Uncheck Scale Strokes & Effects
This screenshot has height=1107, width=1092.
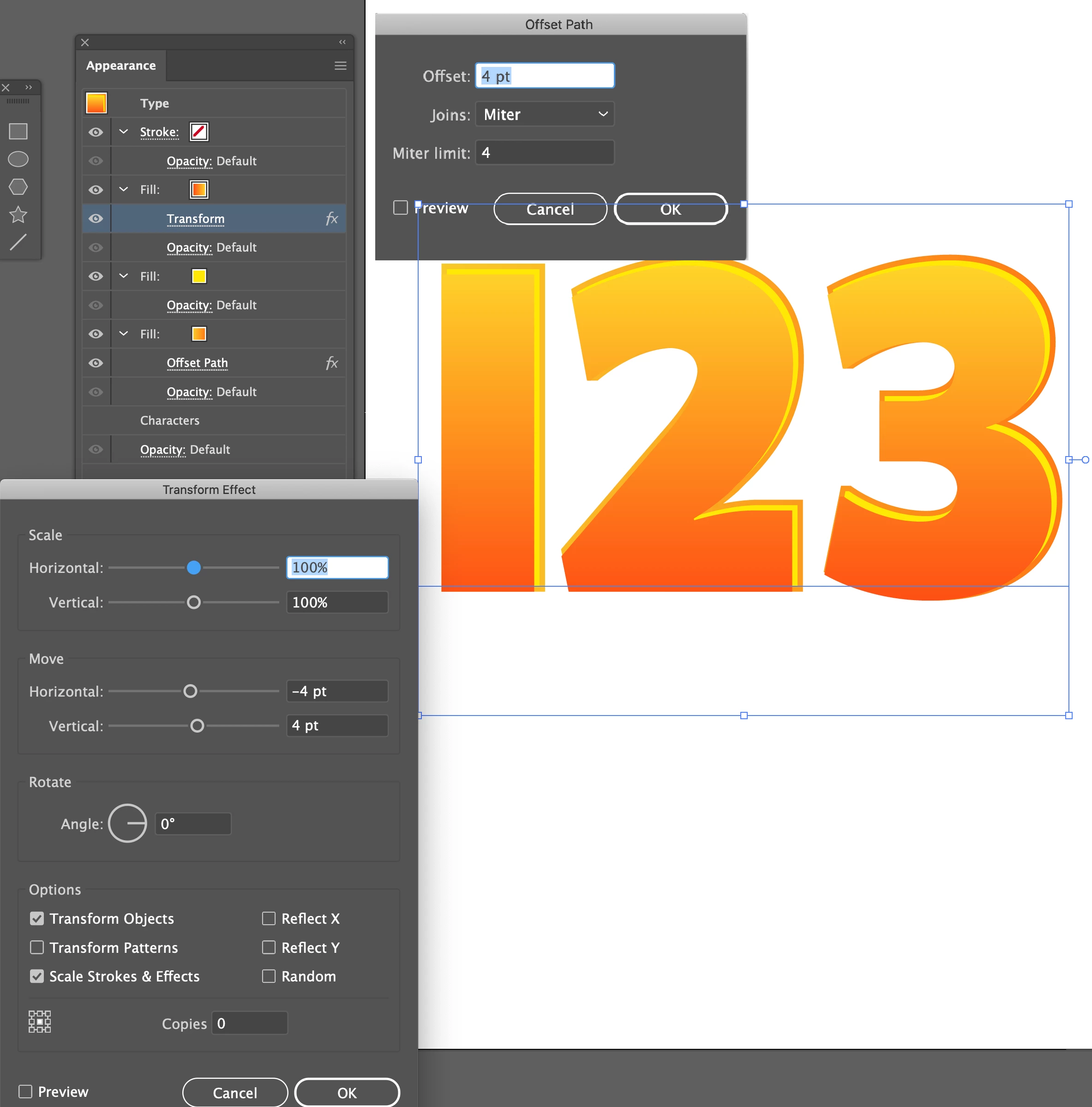36,976
